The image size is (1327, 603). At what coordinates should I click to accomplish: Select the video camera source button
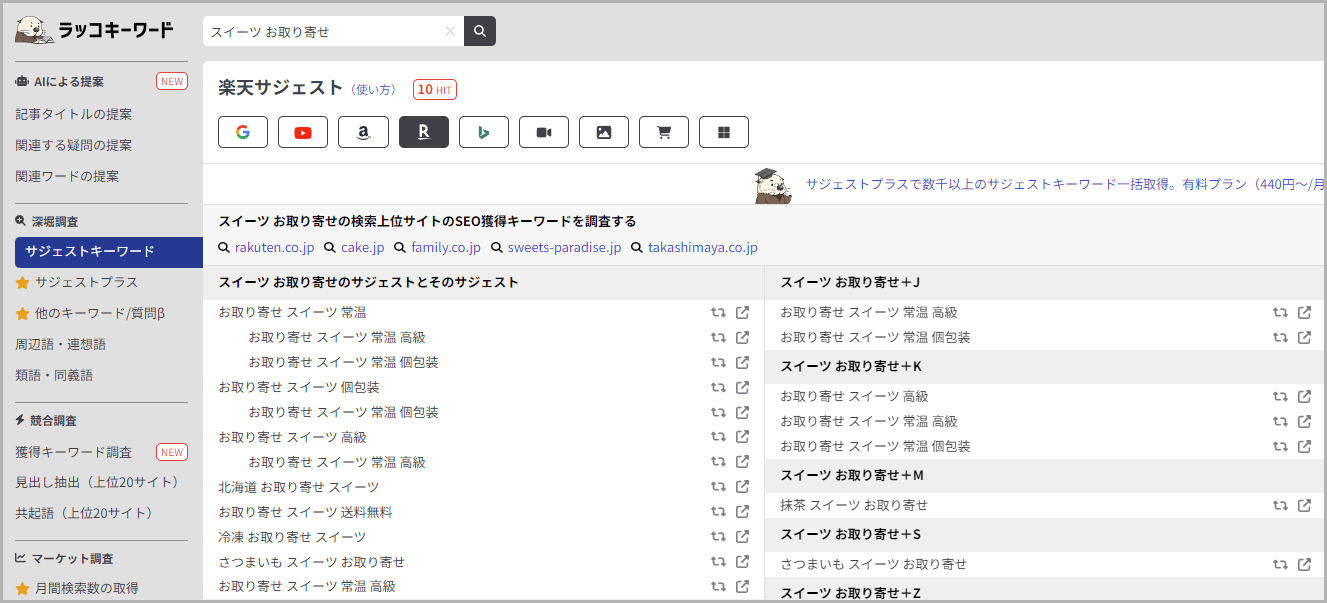pyautogui.click(x=544, y=132)
